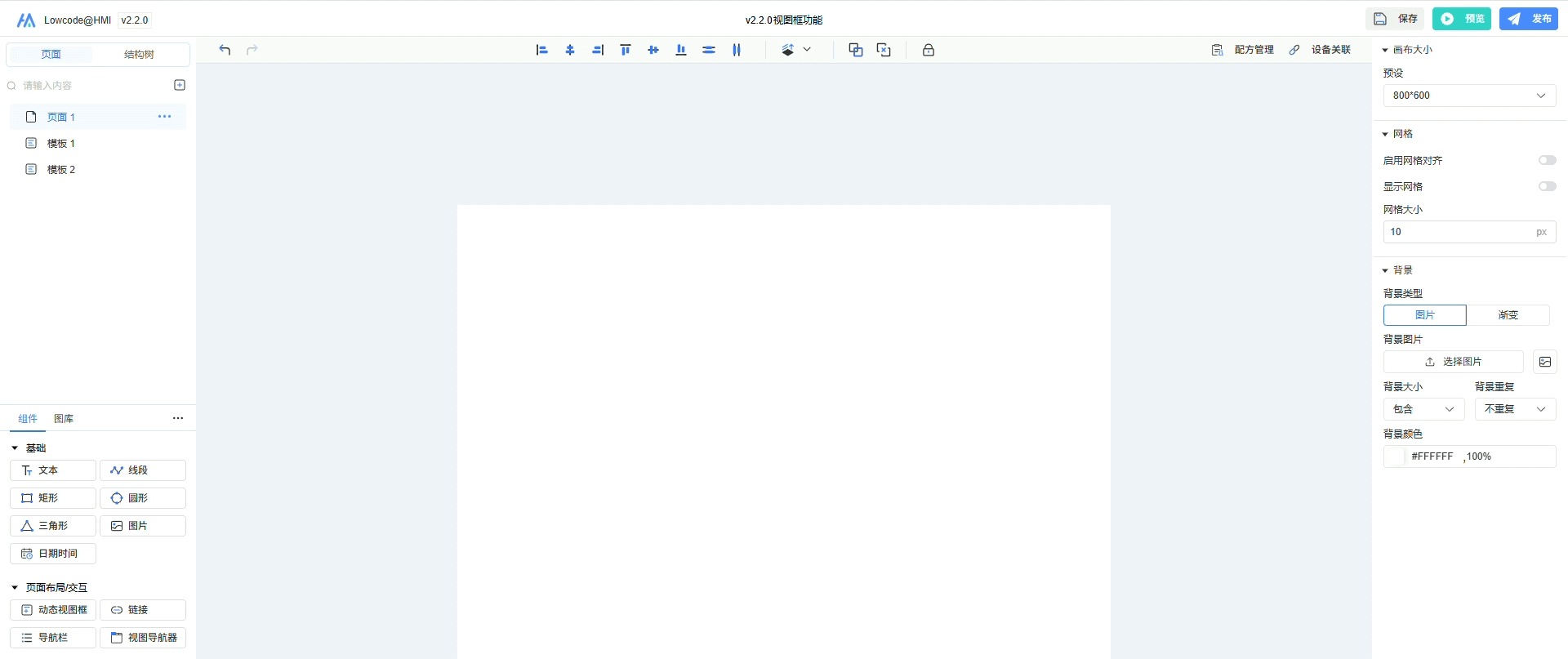The width and height of the screenshot is (1568, 659).
Task: Open the 背景大小 包含 dropdown
Action: coord(1423,409)
